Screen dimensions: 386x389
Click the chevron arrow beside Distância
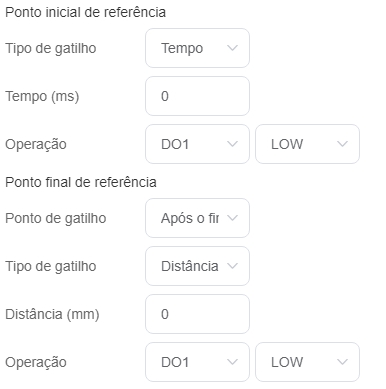[x=232, y=266]
